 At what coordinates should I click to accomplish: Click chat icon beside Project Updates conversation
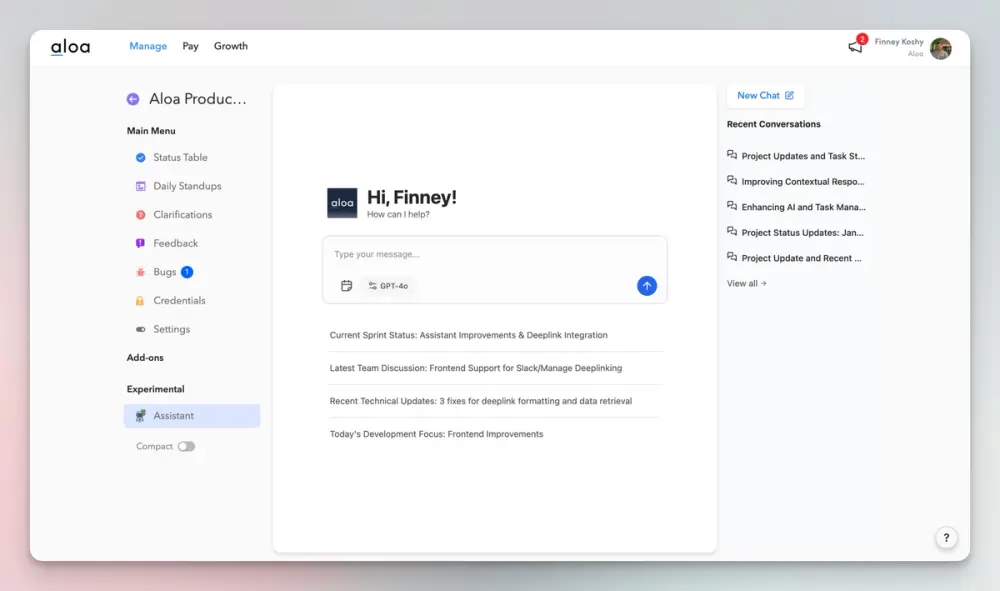(x=732, y=155)
